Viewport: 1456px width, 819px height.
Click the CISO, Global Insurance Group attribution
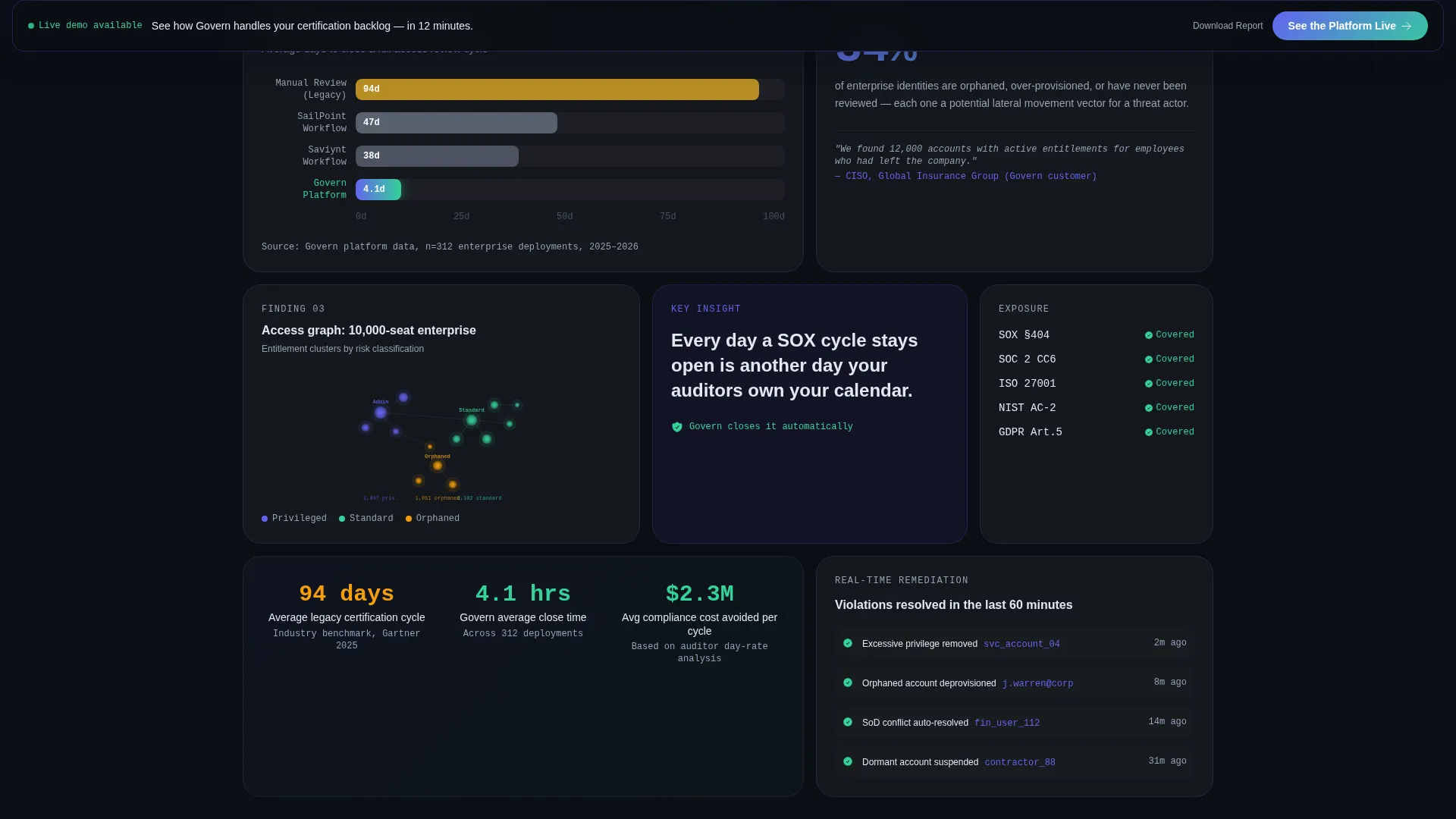tap(965, 177)
